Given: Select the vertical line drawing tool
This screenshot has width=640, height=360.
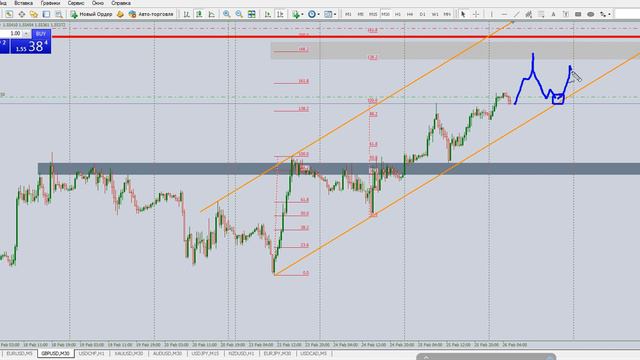Looking at the screenshot, I should 491,14.
